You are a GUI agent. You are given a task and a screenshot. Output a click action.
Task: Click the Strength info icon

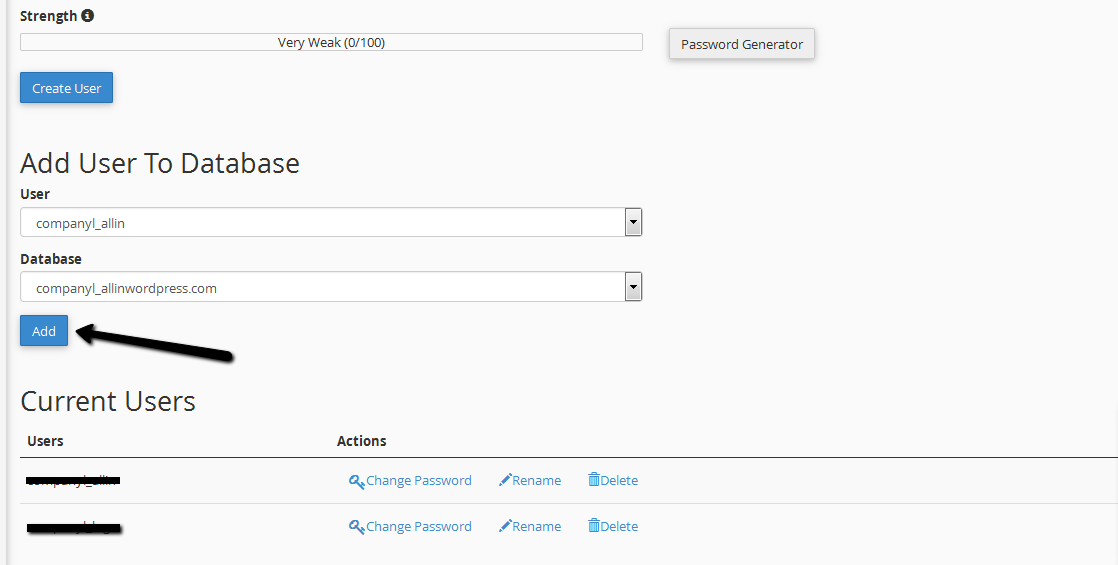88,16
